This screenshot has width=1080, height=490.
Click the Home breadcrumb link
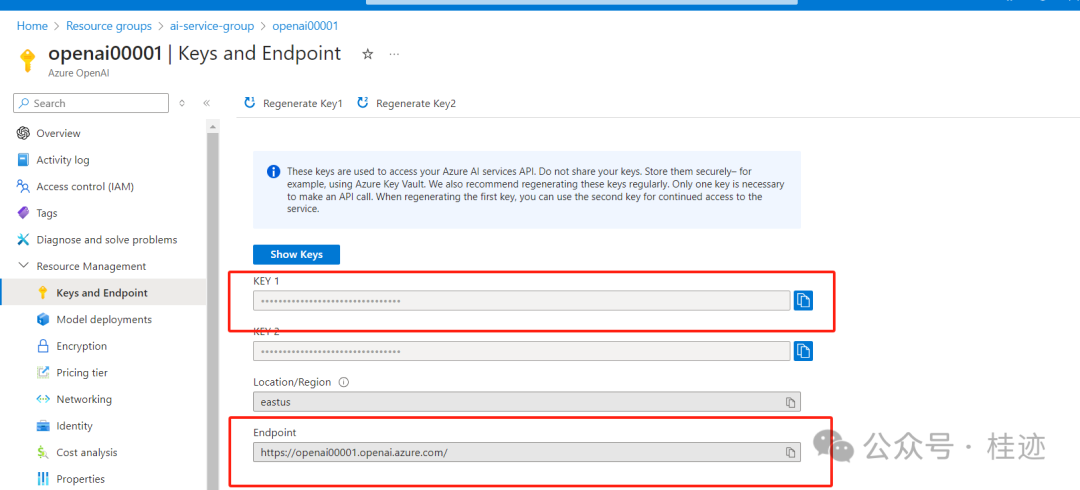32,26
